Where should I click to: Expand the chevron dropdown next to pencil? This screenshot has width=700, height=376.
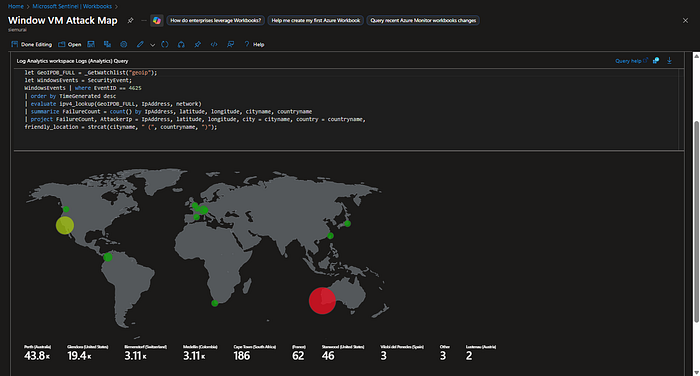(152, 45)
